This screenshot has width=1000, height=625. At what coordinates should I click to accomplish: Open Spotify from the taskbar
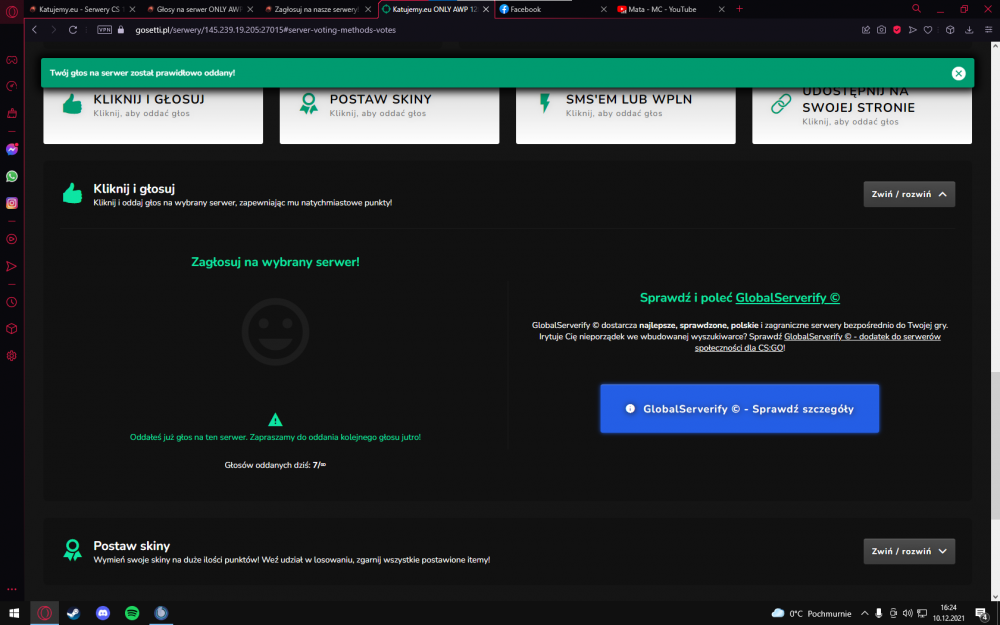pos(132,613)
